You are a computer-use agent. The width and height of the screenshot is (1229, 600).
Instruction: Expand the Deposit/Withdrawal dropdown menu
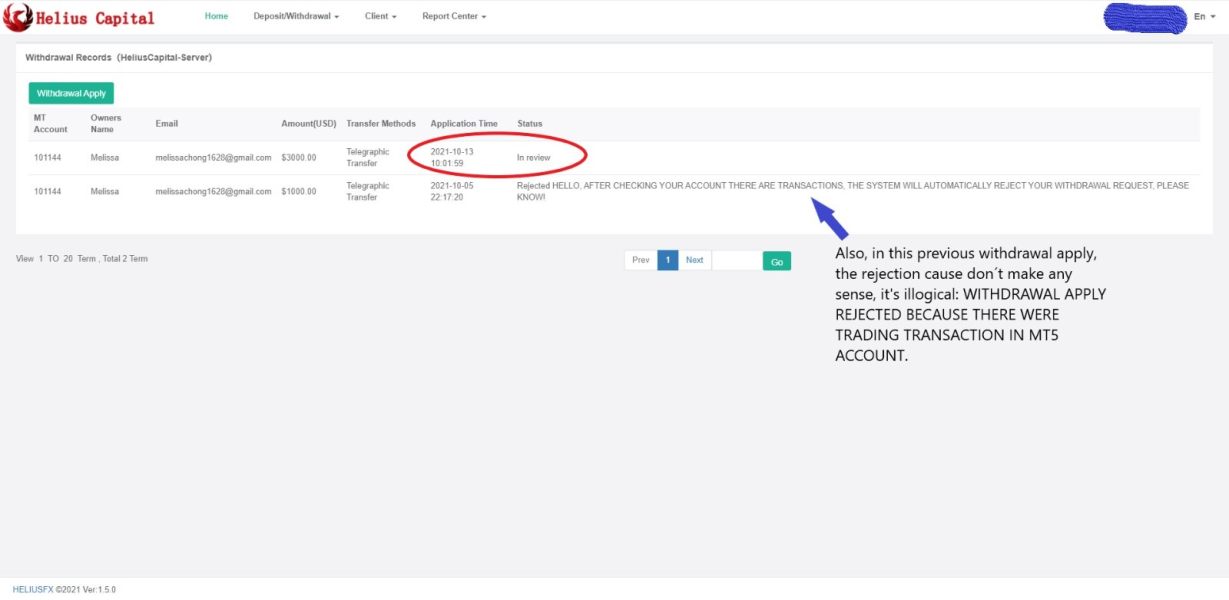click(296, 16)
